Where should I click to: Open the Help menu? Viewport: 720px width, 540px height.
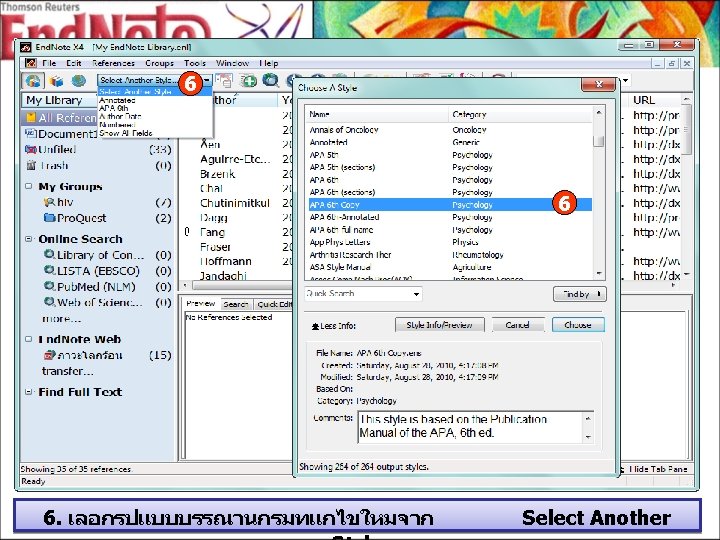[x=269, y=63]
